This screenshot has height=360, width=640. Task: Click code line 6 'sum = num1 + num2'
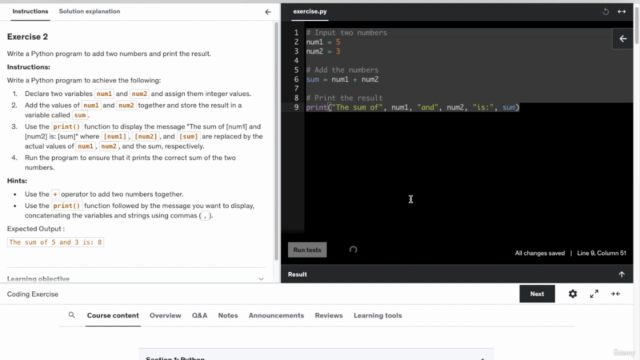click(x=342, y=79)
